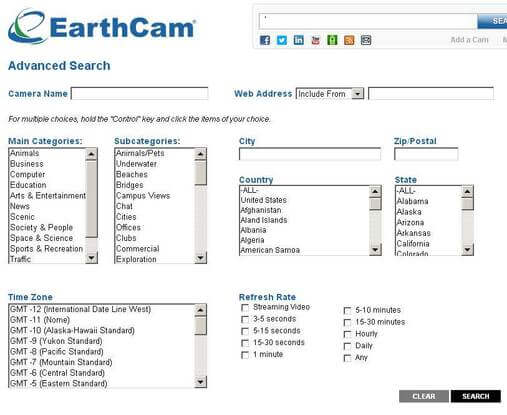Click the EarthCam logo
The height and width of the screenshot is (415, 507).
(x=102, y=27)
